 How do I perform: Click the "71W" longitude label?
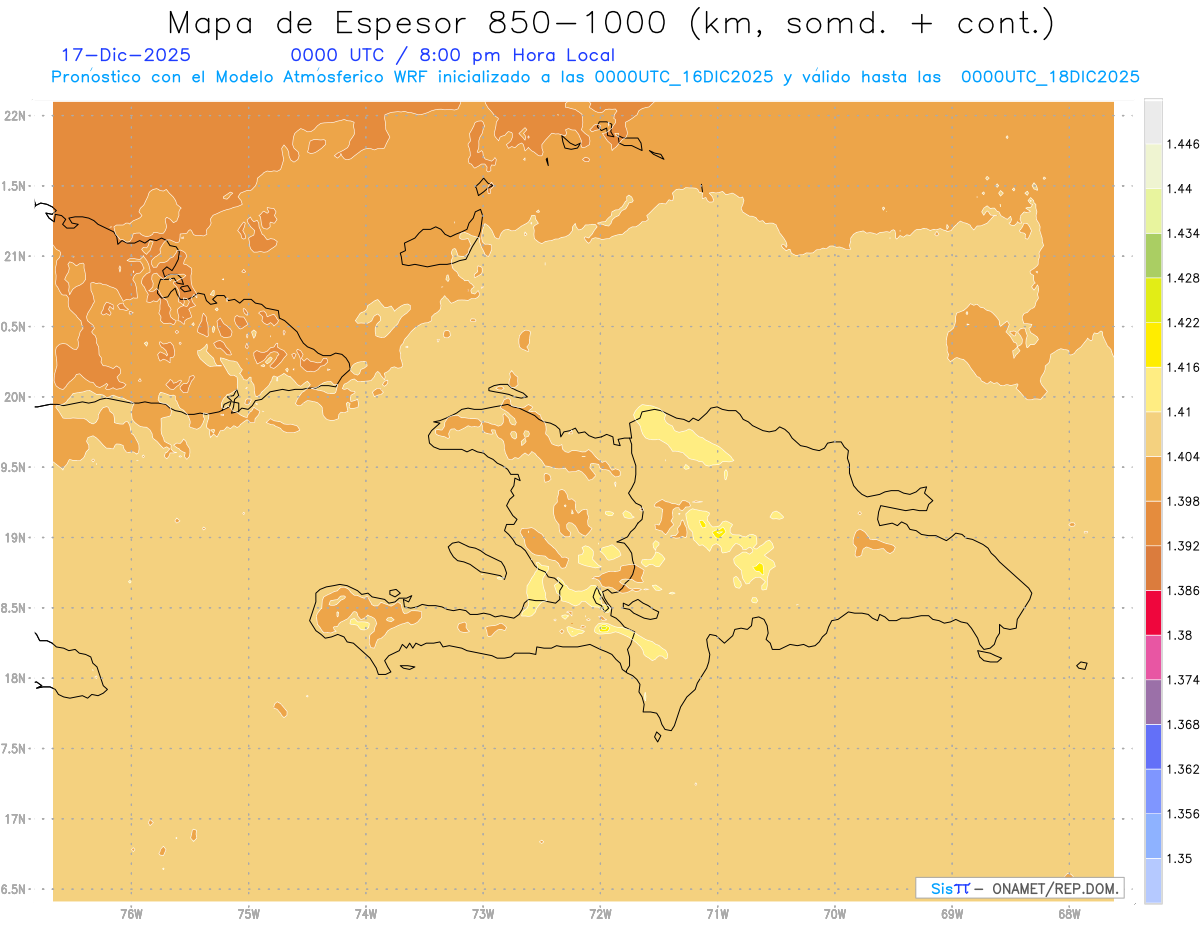pos(717,914)
